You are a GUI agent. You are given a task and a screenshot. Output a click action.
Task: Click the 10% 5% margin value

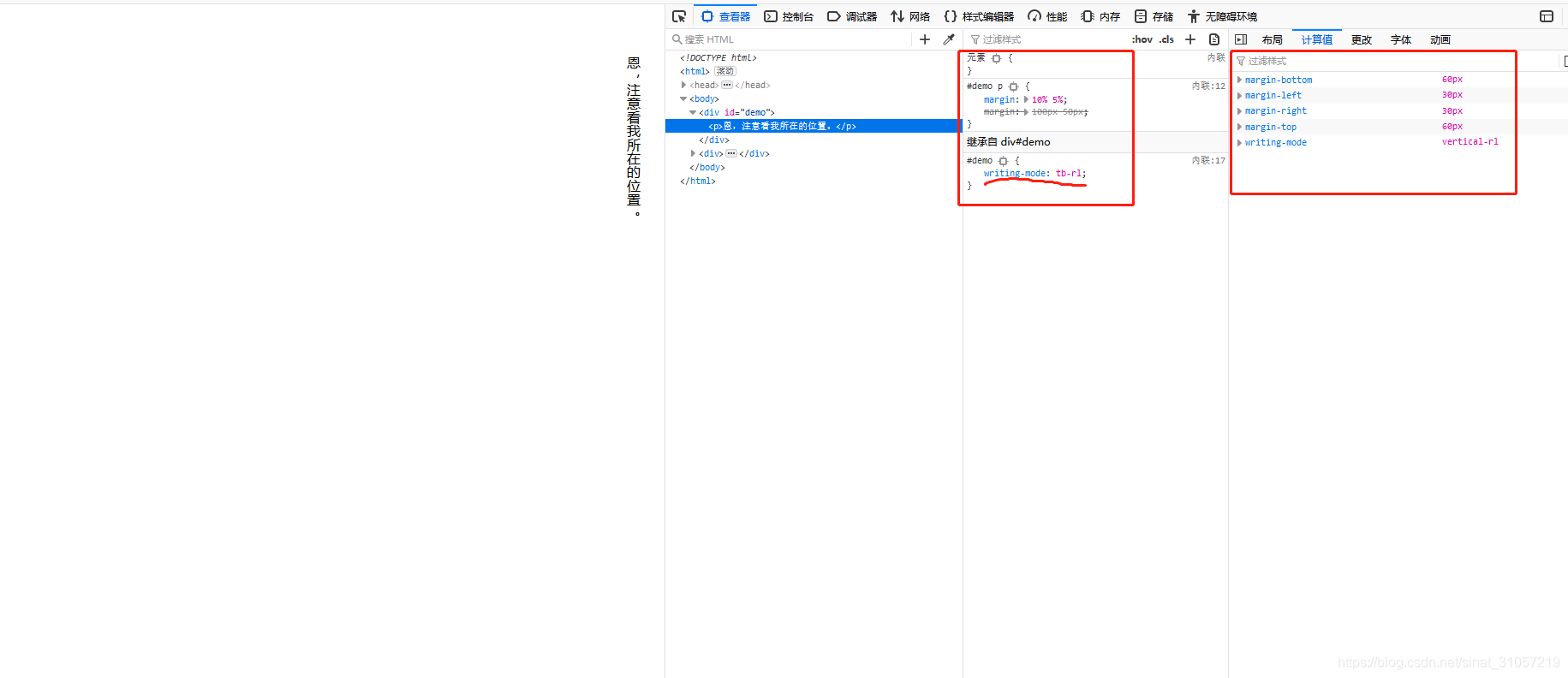point(1047,99)
